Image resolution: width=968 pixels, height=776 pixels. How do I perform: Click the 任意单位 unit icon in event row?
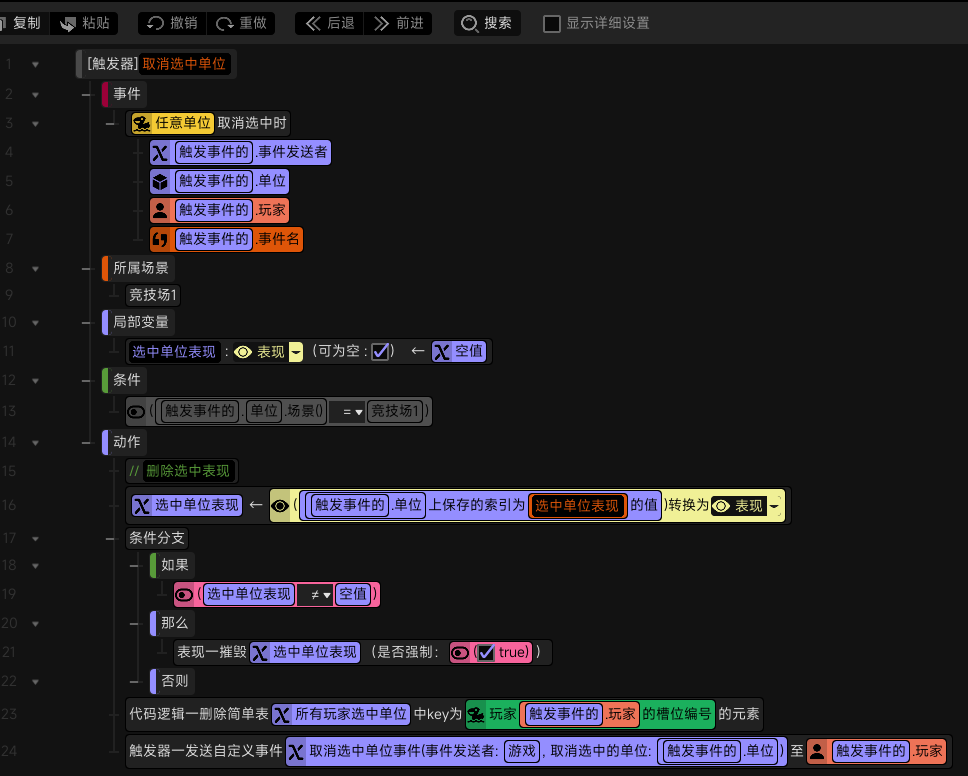(x=141, y=123)
